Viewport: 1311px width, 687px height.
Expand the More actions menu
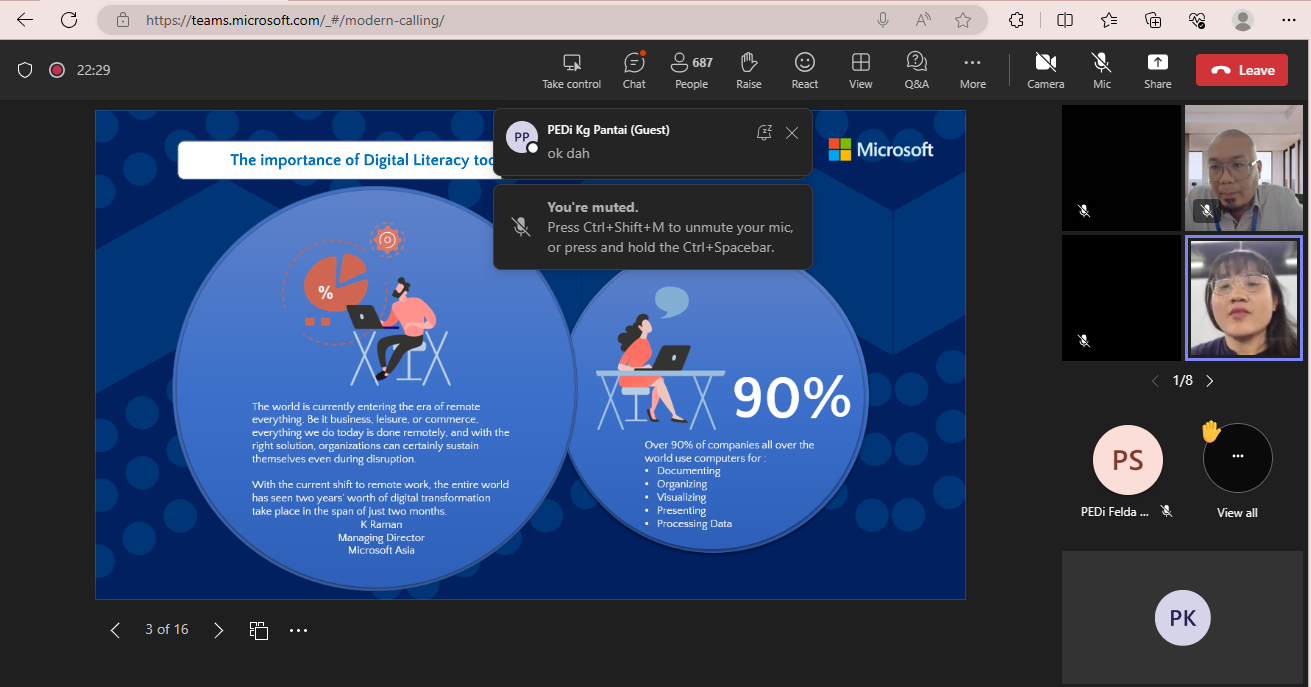pyautogui.click(x=972, y=70)
